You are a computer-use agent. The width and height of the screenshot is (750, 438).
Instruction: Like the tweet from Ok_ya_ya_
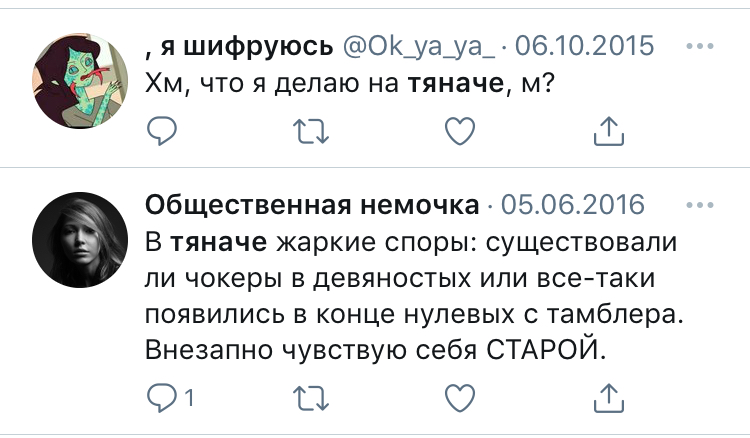tap(458, 129)
